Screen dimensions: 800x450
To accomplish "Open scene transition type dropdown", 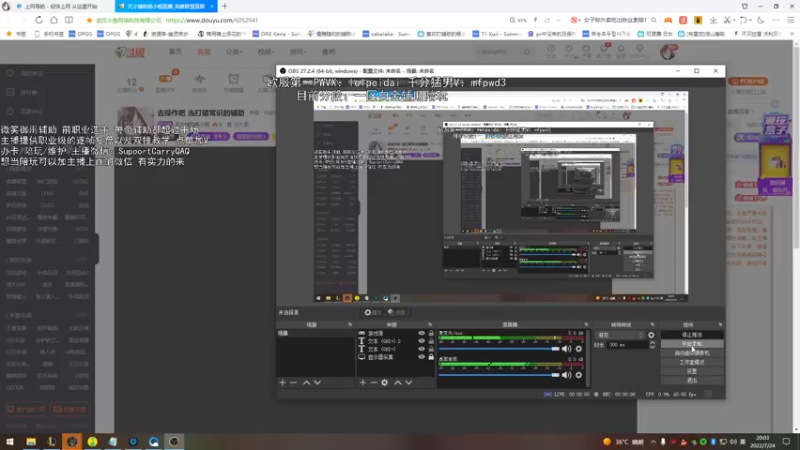I will [x=620, y=335].
